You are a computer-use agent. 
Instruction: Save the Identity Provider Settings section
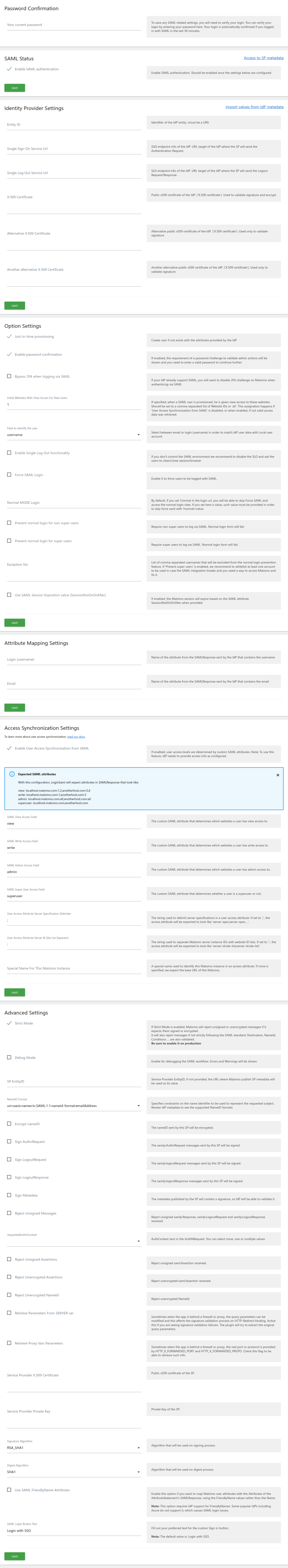(15, 305)
